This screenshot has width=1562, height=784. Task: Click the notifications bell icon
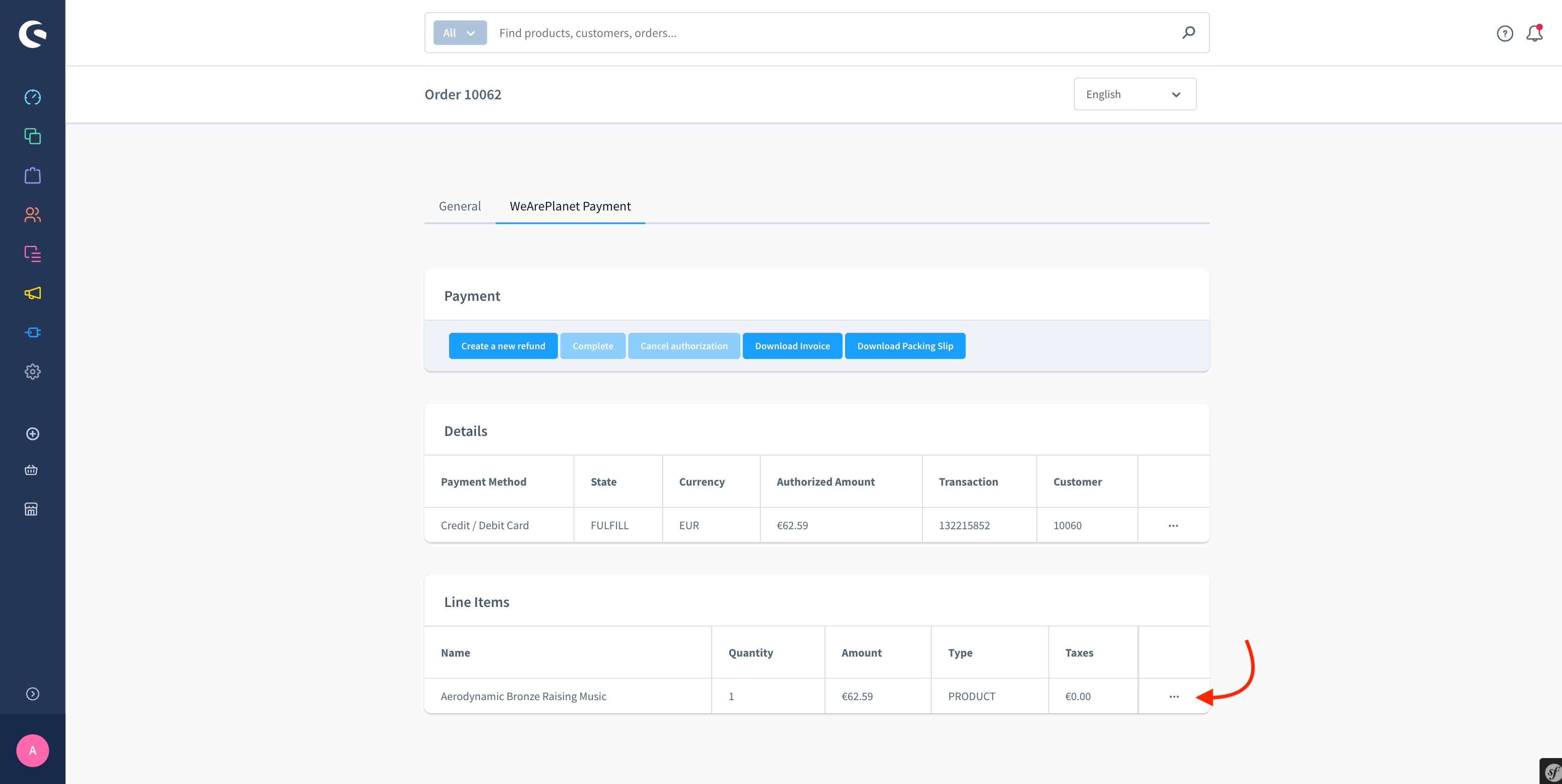1534,33
